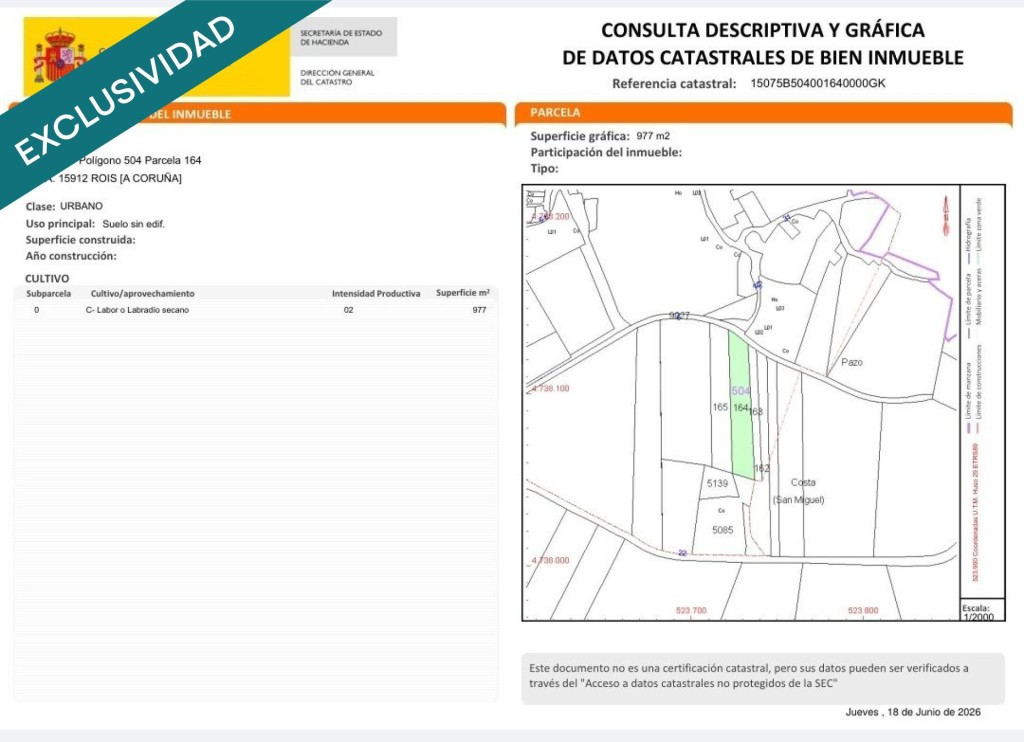Click coordinate label 523.700 on map
This screenshot has height=742, width=1024.
click(x=691, y=611)
